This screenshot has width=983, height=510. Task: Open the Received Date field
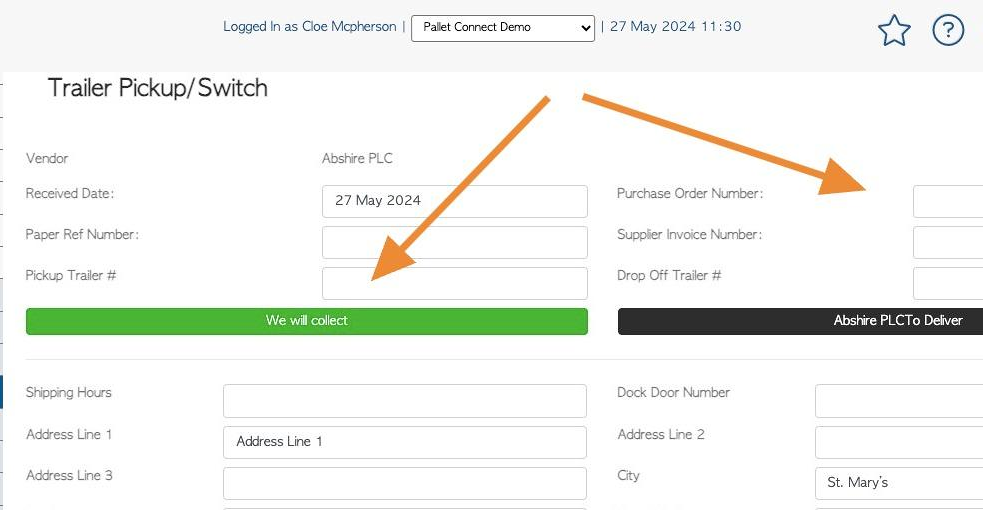(x=455, y=201)
